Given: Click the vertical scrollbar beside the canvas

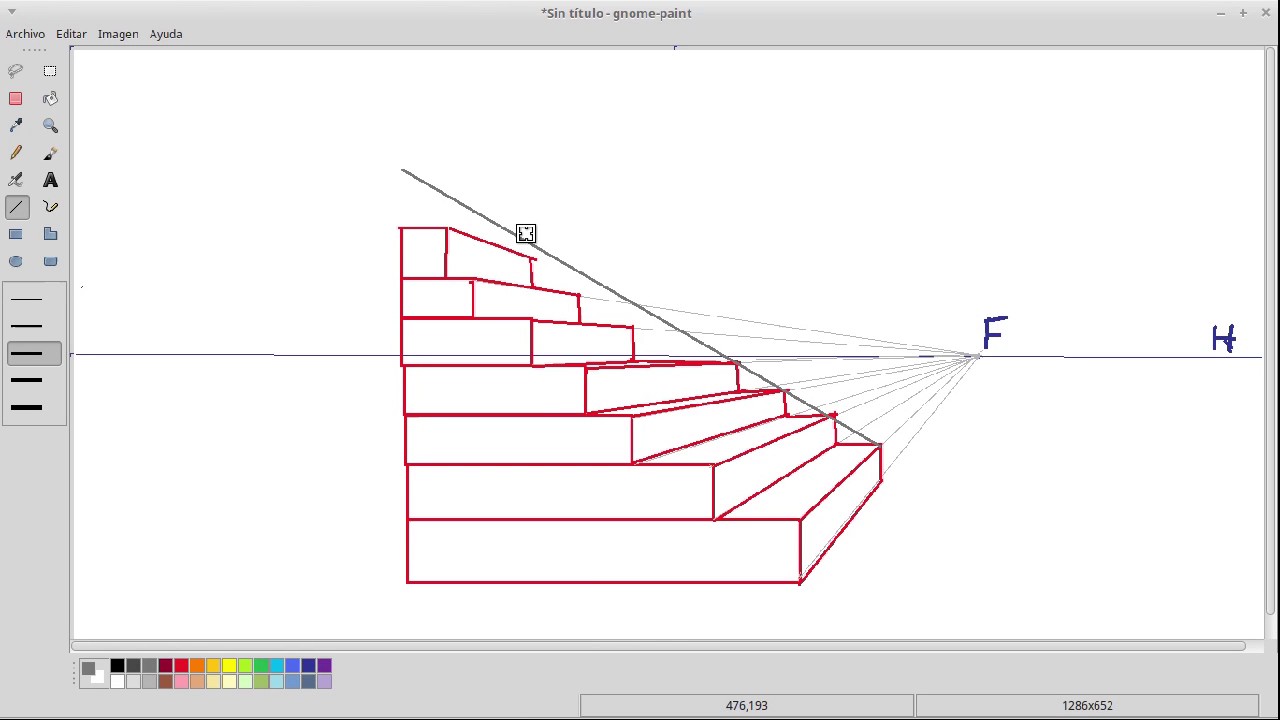Looking at the screenshot, I should (x=1272, y=331).
